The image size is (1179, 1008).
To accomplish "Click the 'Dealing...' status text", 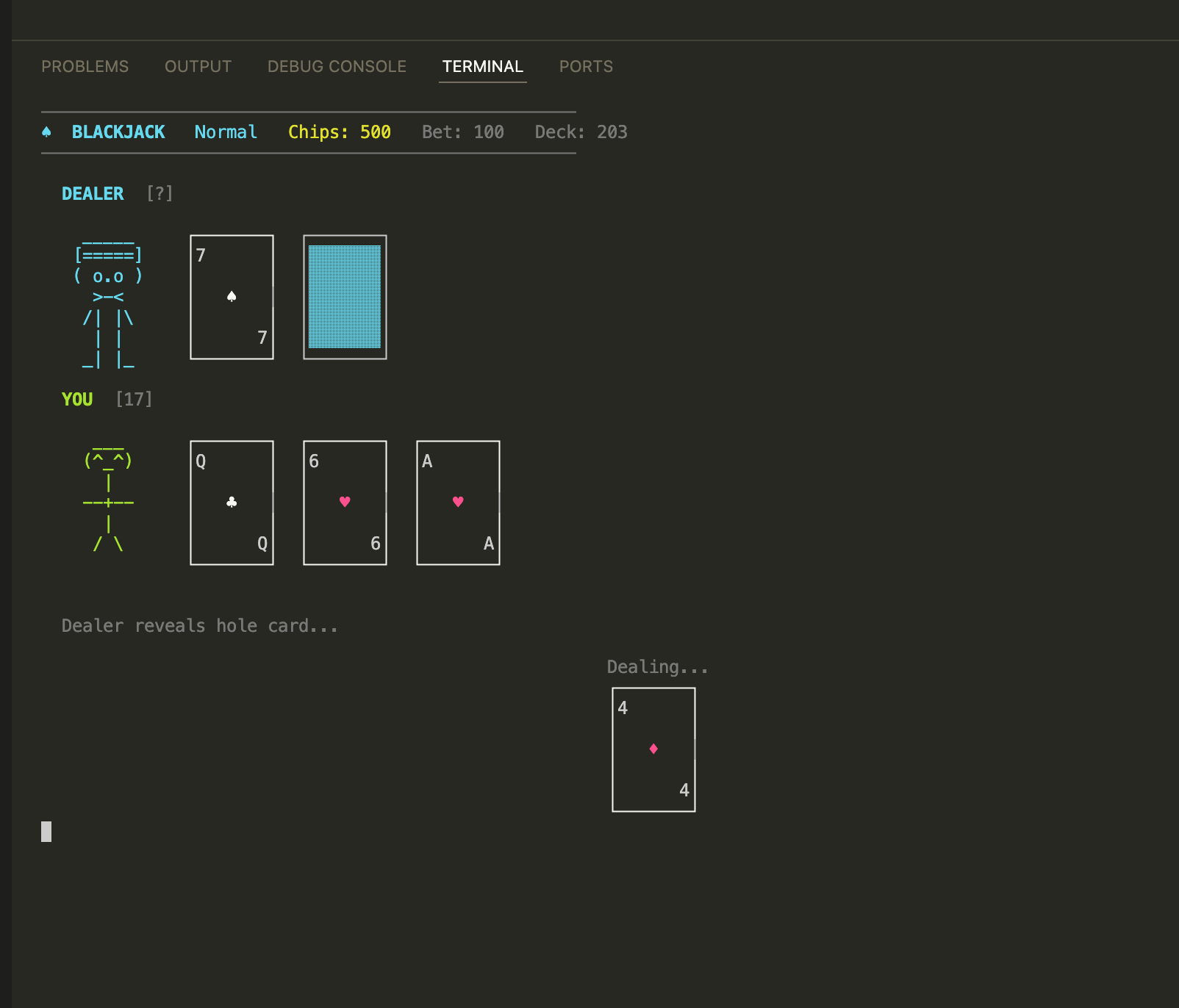I will pyautogui.click(x=658, y=667).
